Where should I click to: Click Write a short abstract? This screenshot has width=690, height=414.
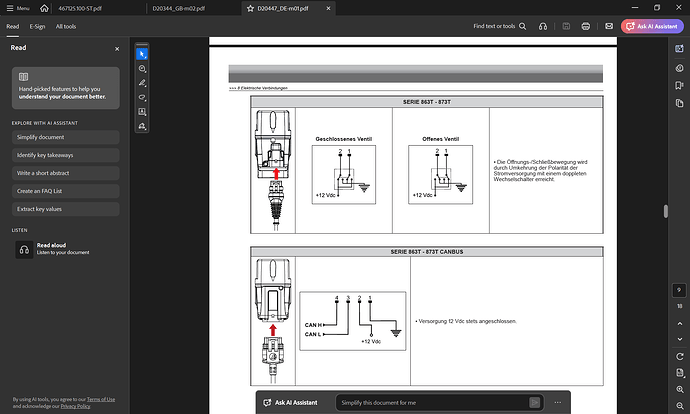coord(66,173)
